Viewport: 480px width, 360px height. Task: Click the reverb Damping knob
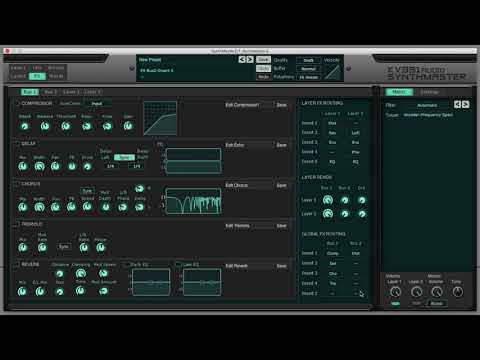pyautogui.click(x=81, y=273)
